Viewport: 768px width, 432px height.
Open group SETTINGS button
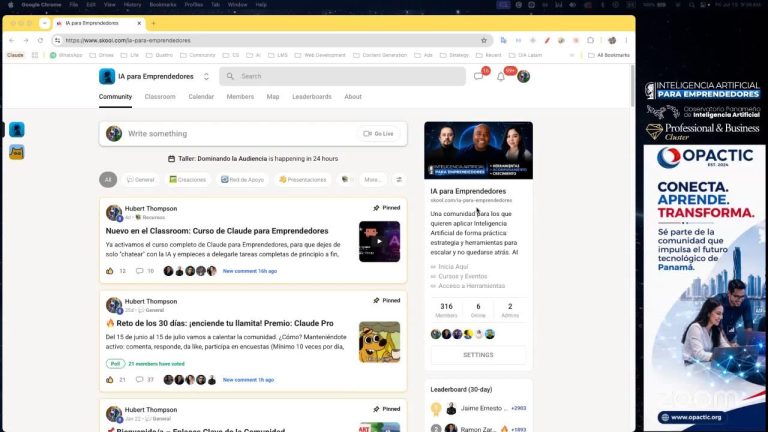click(479, 355)
